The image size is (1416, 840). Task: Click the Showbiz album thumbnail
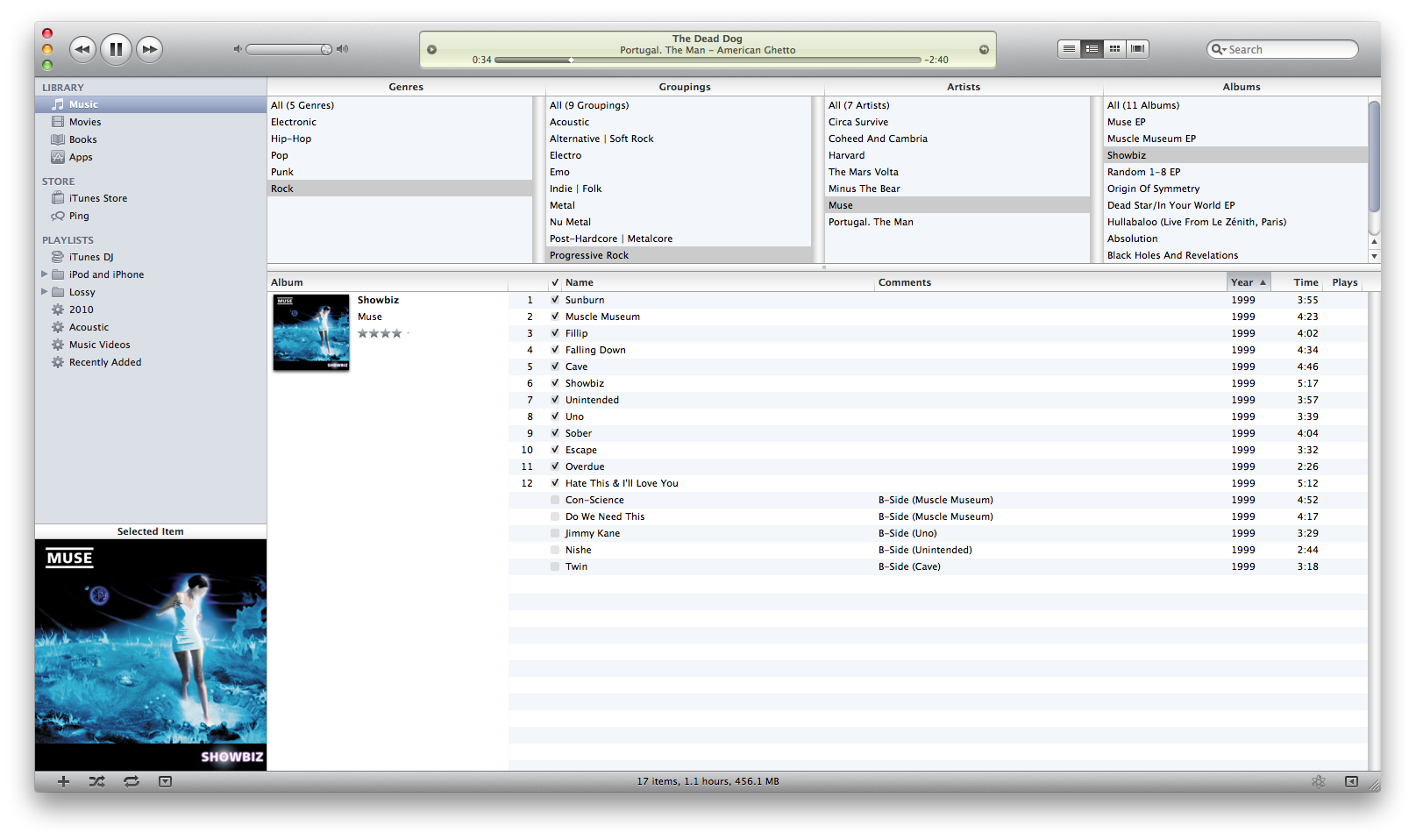point(311,333)
